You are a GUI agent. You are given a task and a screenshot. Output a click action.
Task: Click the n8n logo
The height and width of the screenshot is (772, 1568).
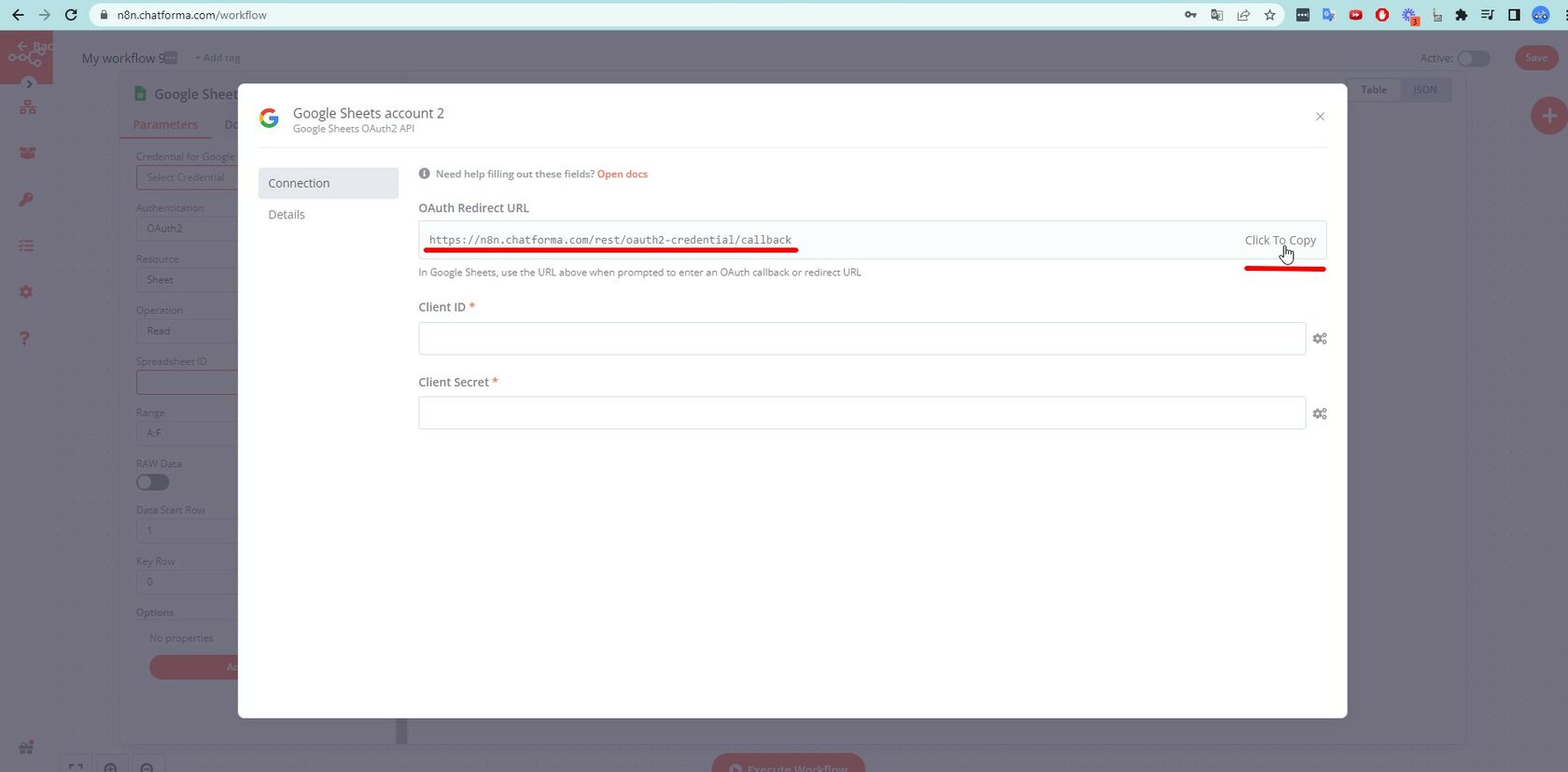pos(25,58)
